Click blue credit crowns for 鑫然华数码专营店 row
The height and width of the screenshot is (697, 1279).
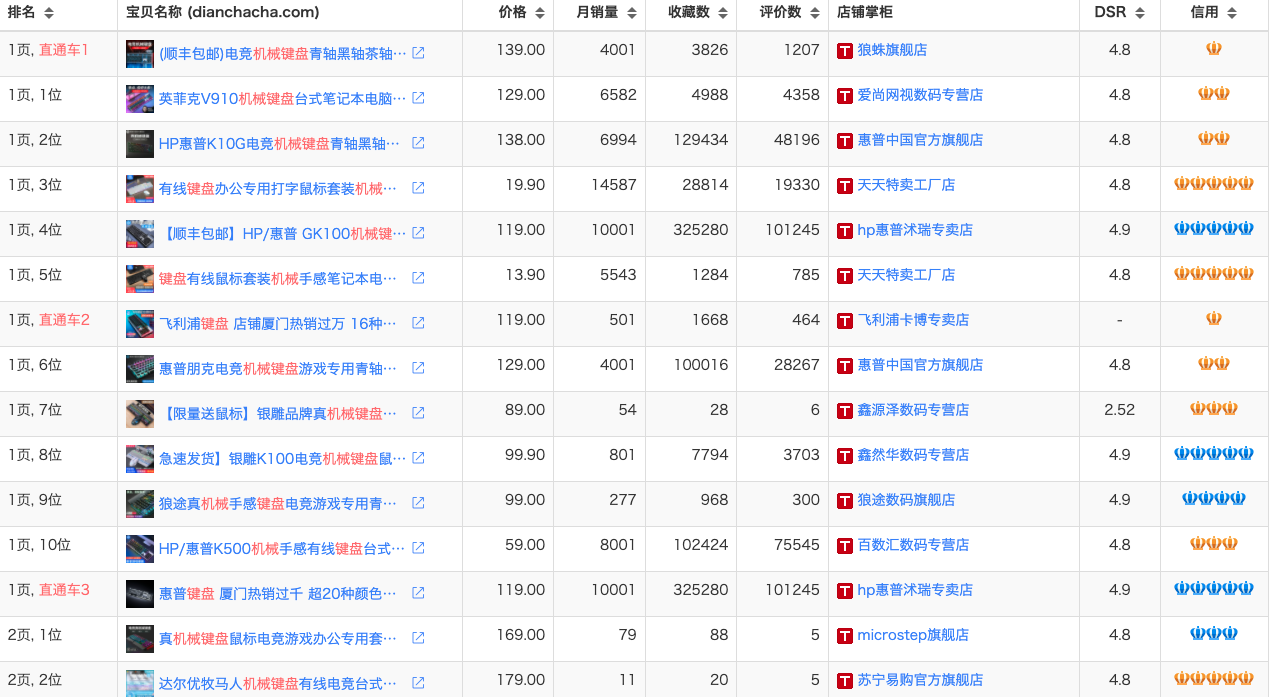pos(1214,454)
